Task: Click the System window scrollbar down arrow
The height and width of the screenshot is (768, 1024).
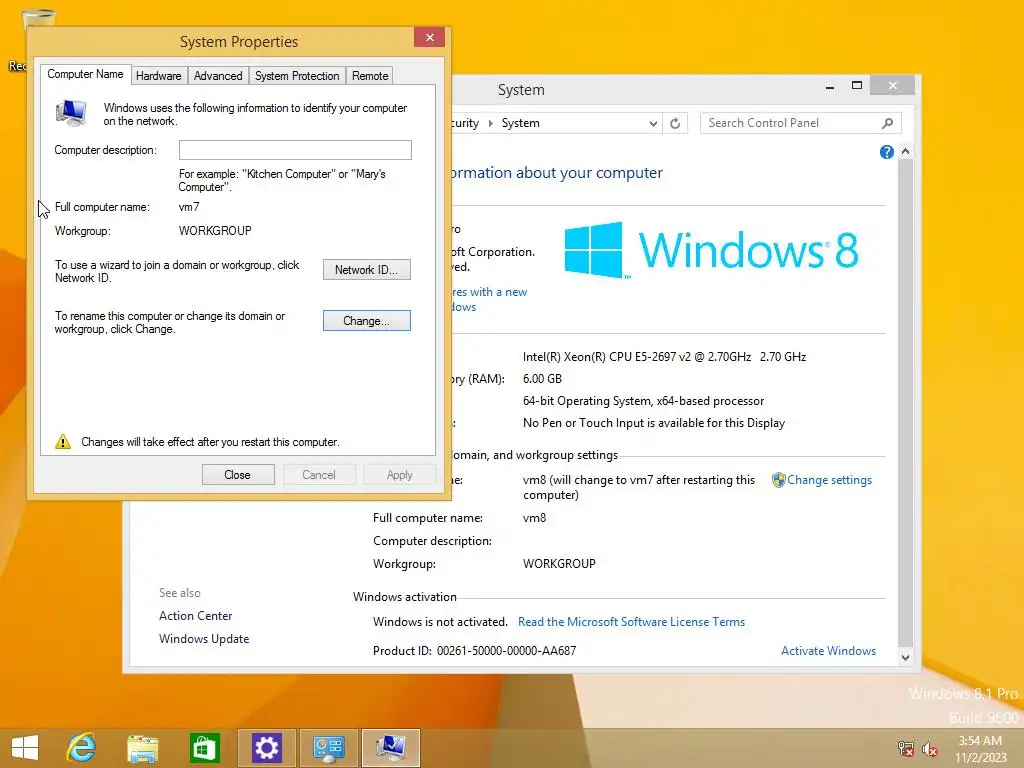Action: tap(905, 658)
